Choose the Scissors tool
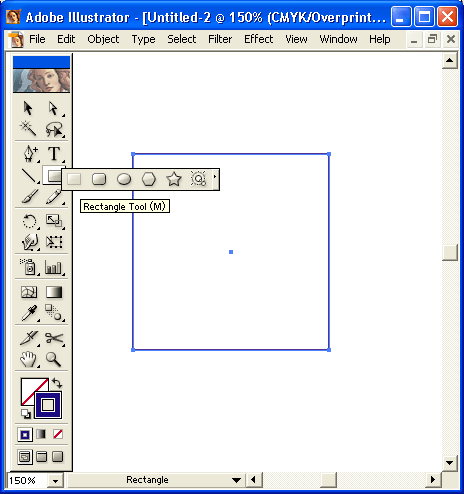 pyautogui.click(x=54, y=338)
